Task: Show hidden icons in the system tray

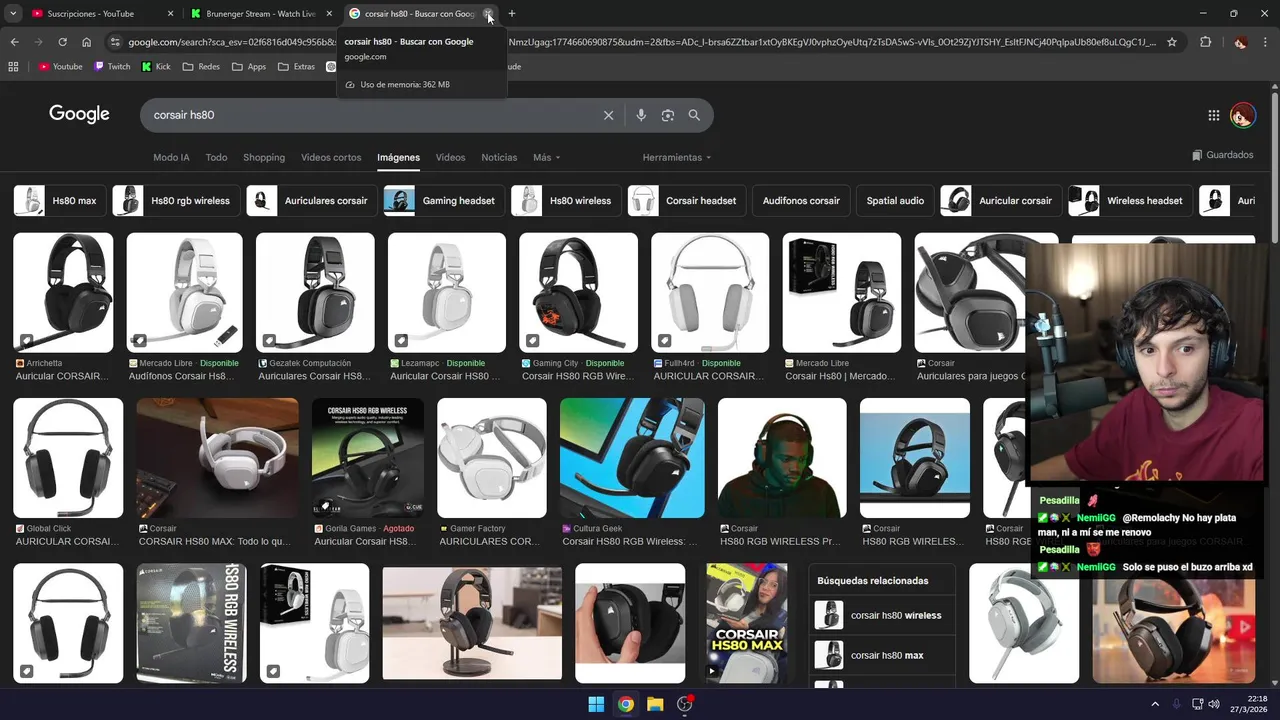Action: pos(1155,704)
